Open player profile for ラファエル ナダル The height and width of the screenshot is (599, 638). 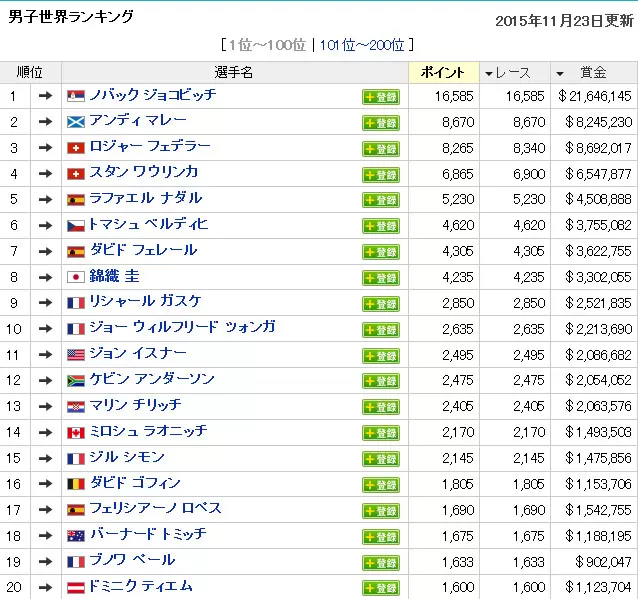pos(145,198)
